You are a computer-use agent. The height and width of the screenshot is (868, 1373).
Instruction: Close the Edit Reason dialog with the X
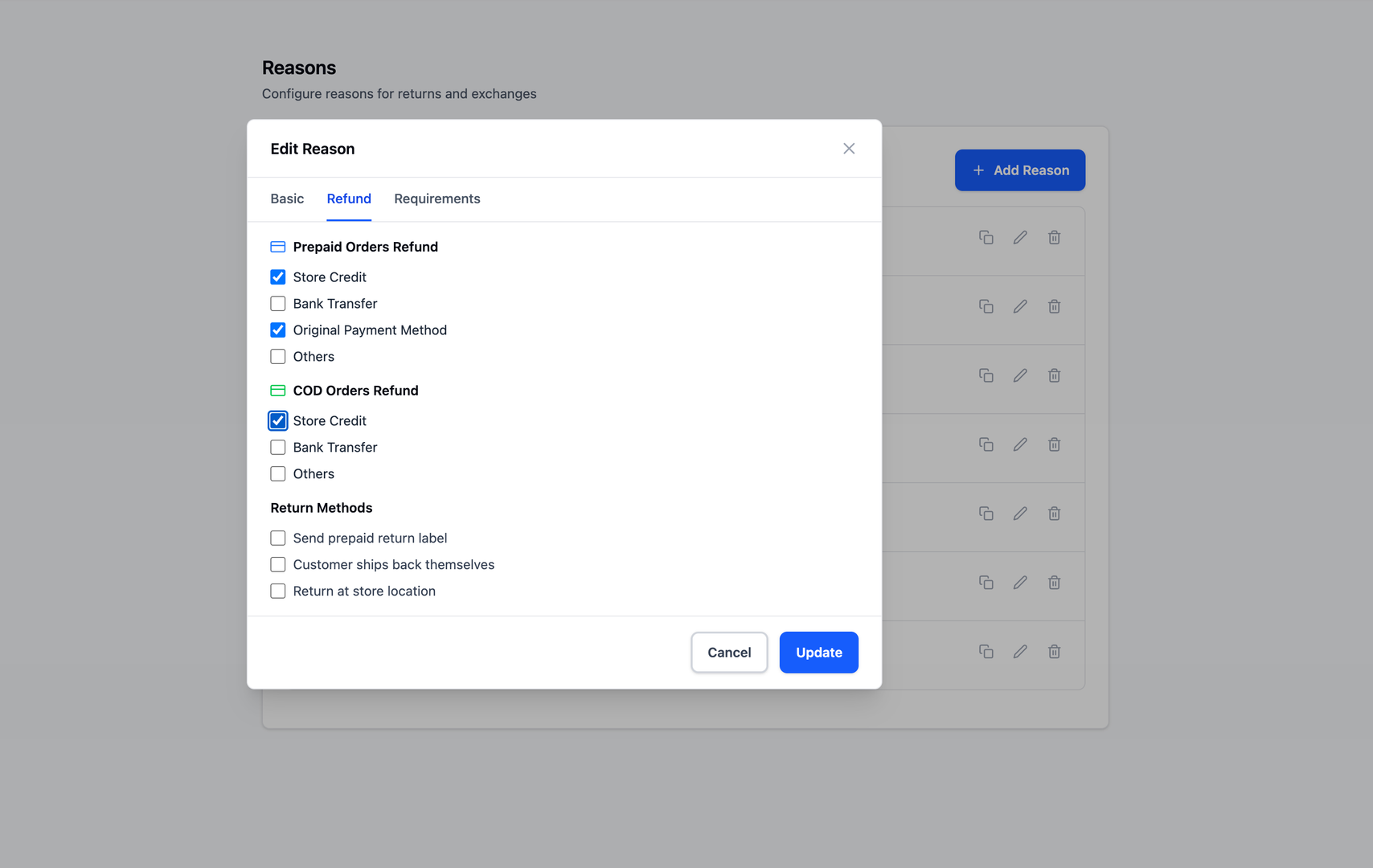tap(849, 148)
